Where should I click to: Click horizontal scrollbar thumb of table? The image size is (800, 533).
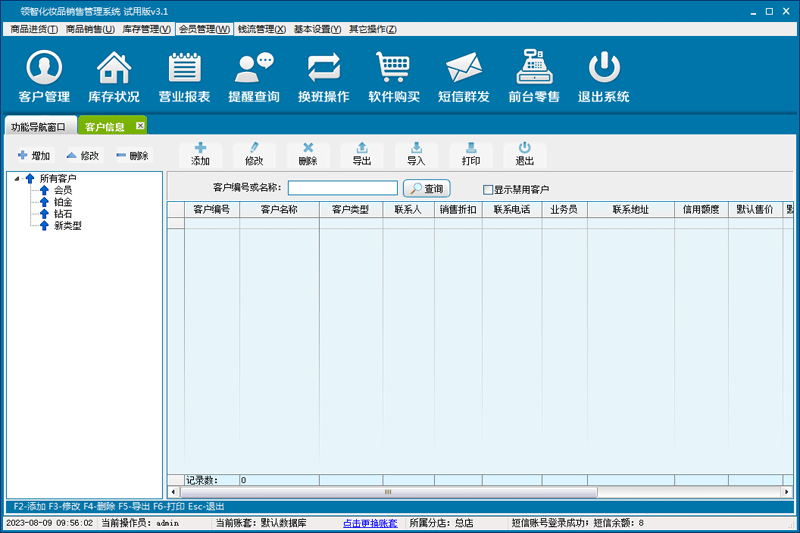pos(388,492)
